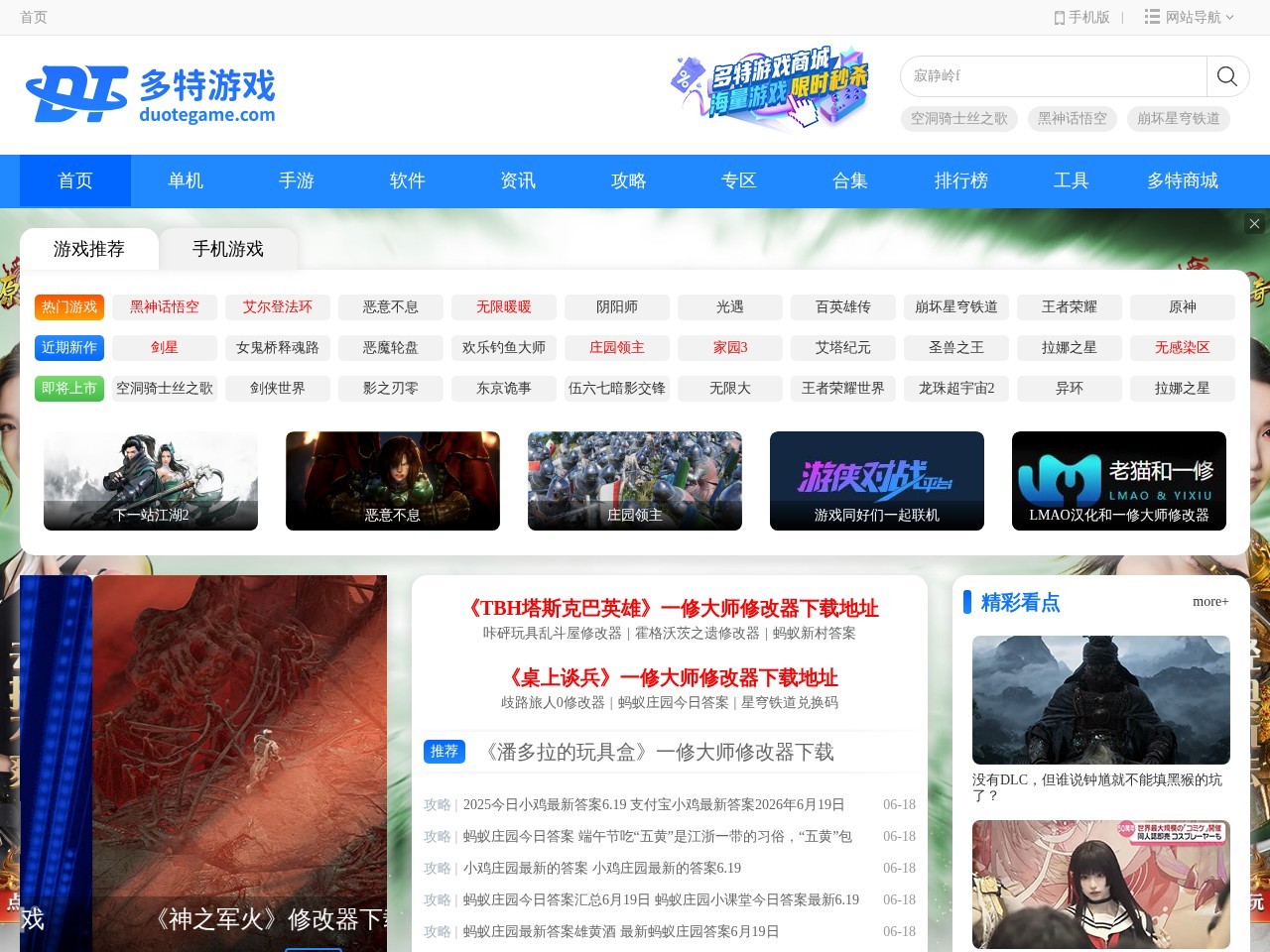This screenshot has height=952, width=1270.
Task: Open the 庄园领主 game thumbnail
Action: [635, 481]
